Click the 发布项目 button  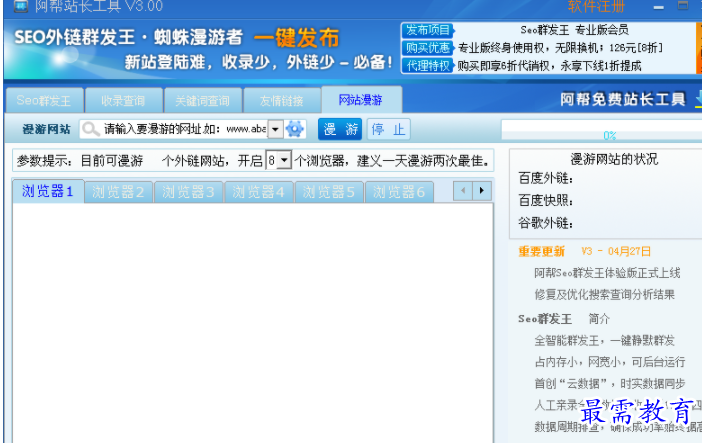click(428, 30)
